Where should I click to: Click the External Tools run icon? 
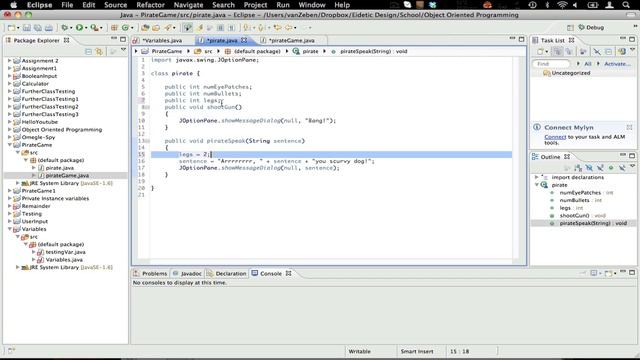[94, 28]
